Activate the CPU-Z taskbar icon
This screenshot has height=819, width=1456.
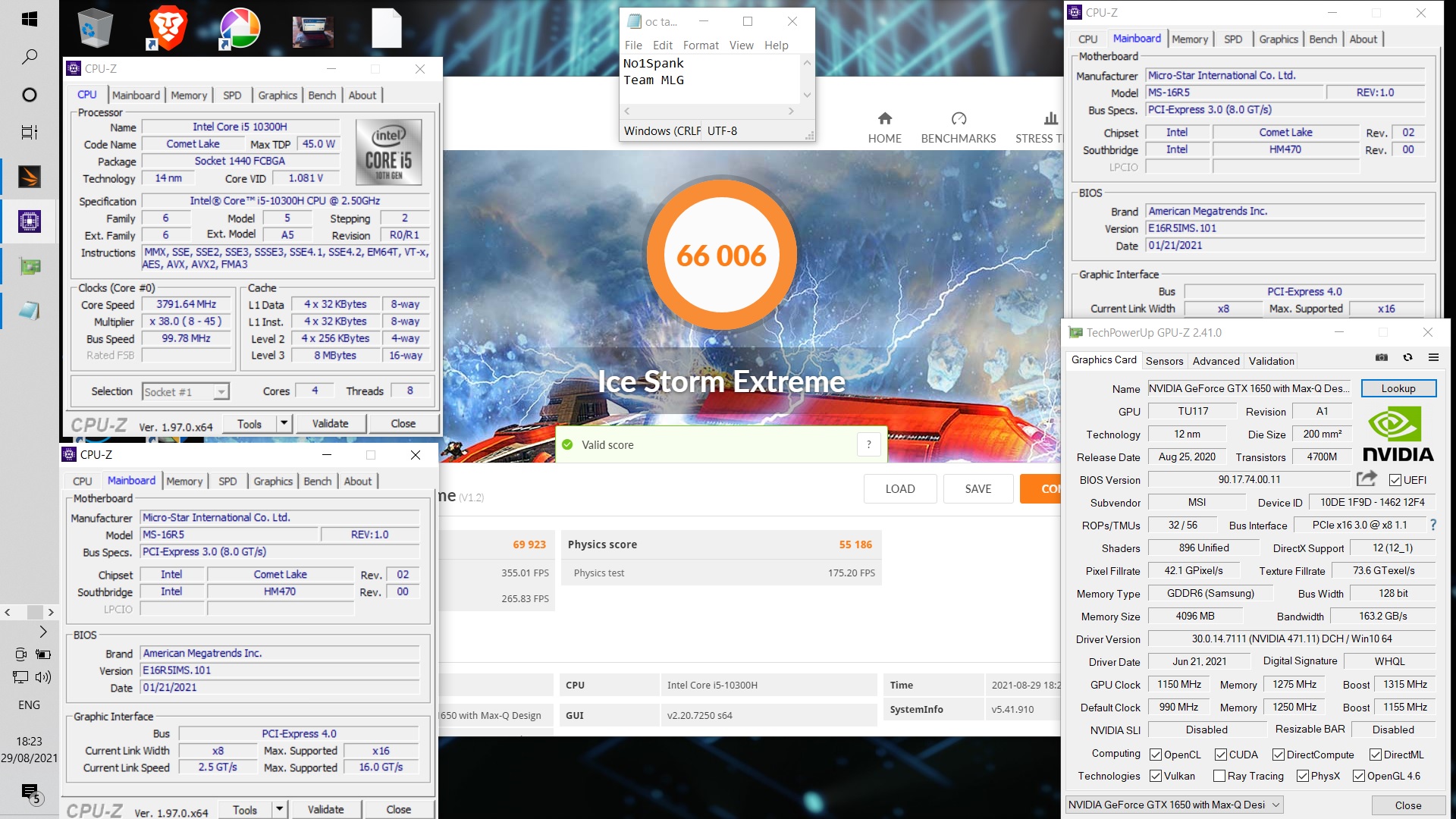pyautogui.click(x=29, y=221)
